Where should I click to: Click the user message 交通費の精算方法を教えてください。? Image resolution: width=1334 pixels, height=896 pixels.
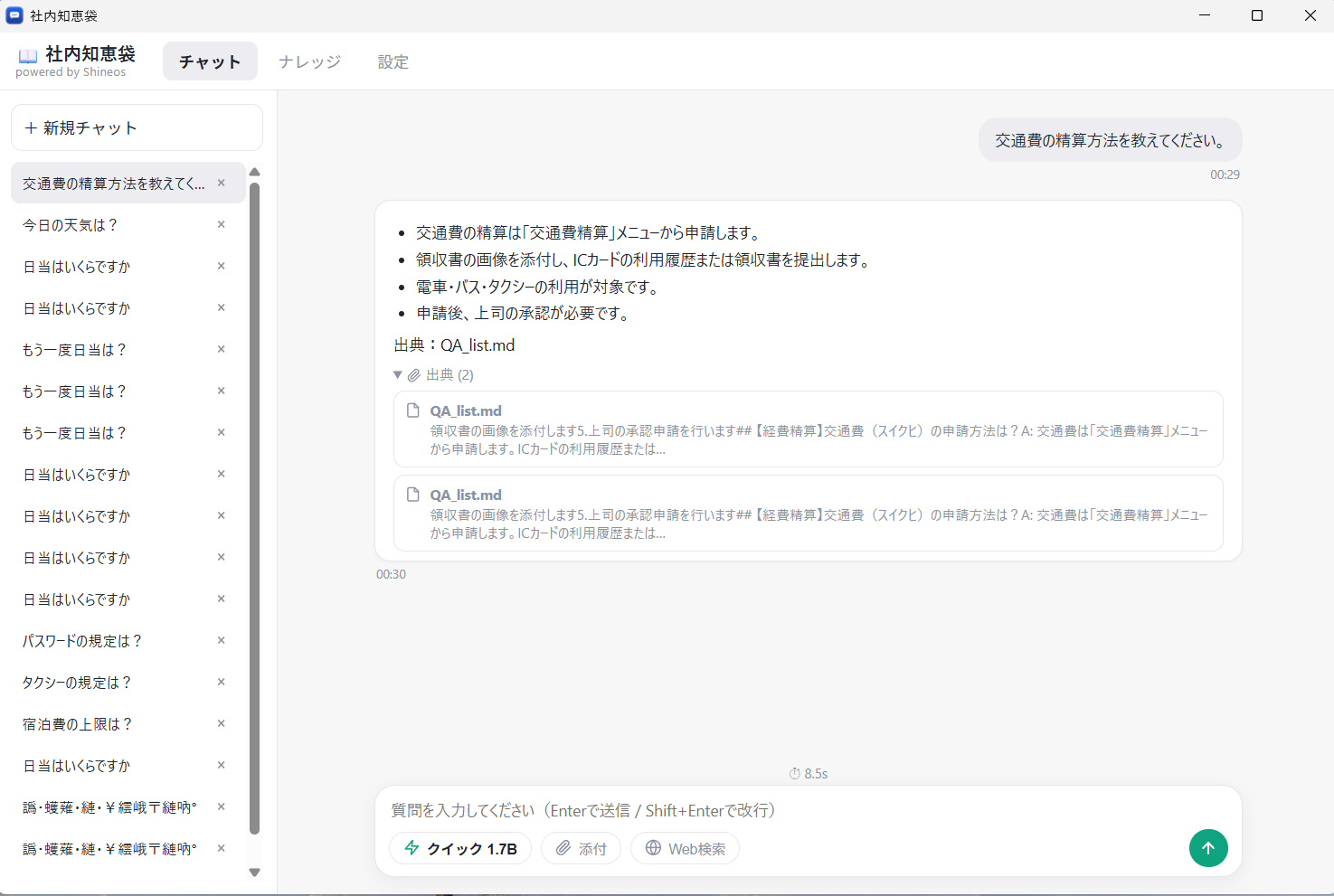[1111, 140]
